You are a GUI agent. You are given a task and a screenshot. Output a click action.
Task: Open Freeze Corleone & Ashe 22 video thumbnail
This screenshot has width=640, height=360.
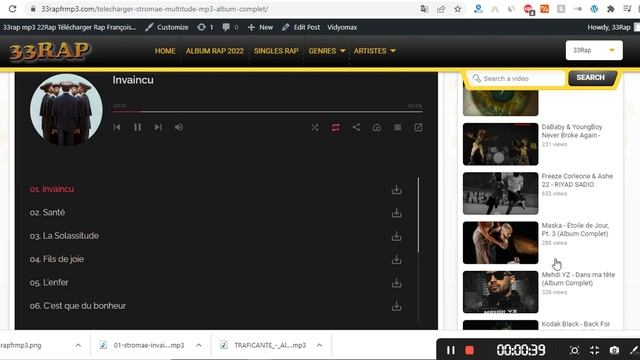pos(500,193)
